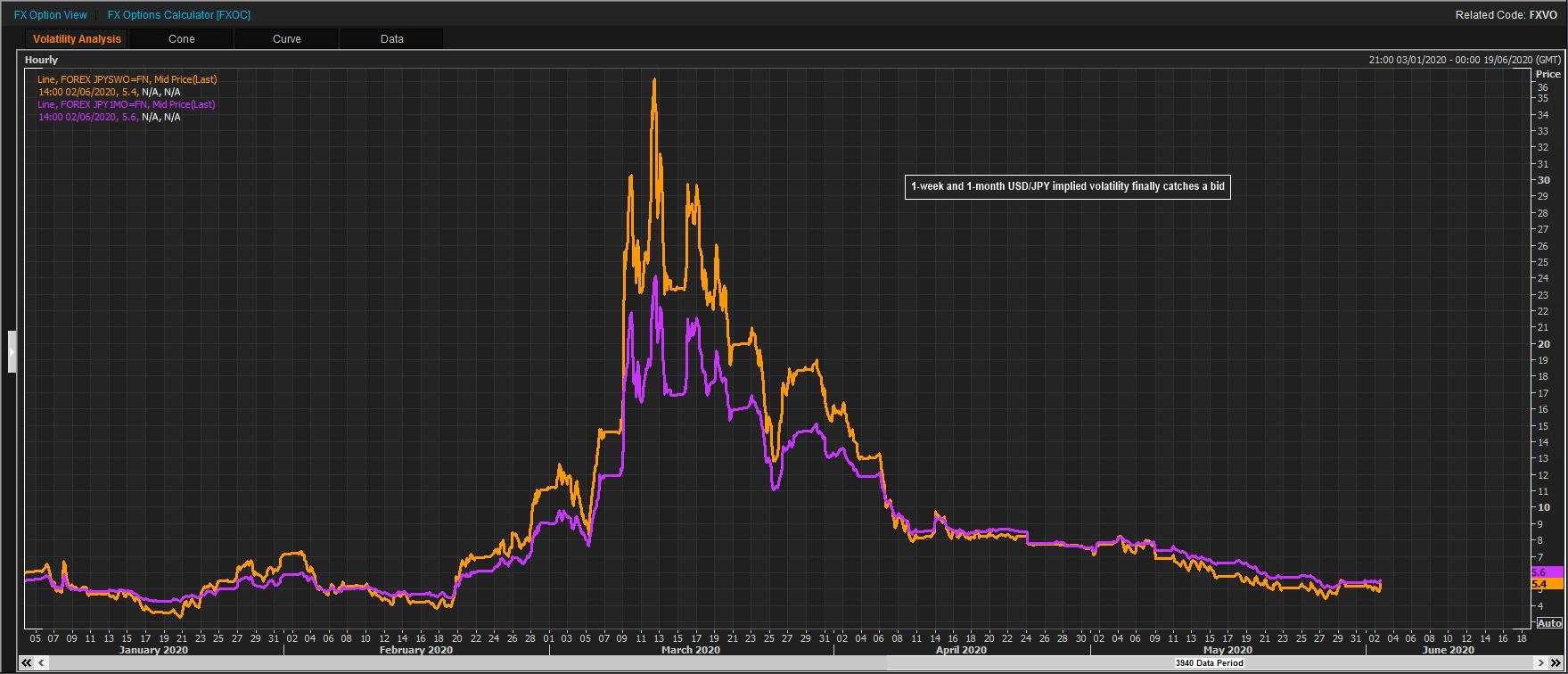This screenshot has width=1568, height=674.
Task: Jump to earliest data with double-left arrow
Action: 26,663
